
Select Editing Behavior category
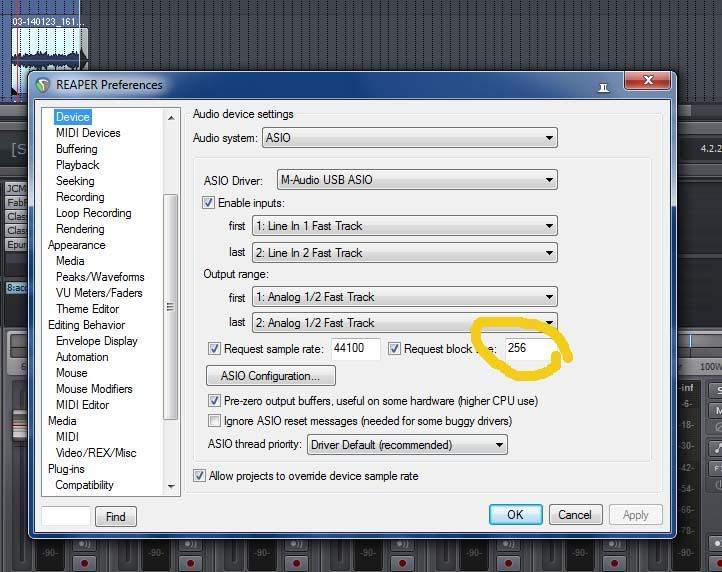pyautogui.click(x=87, y=325)
